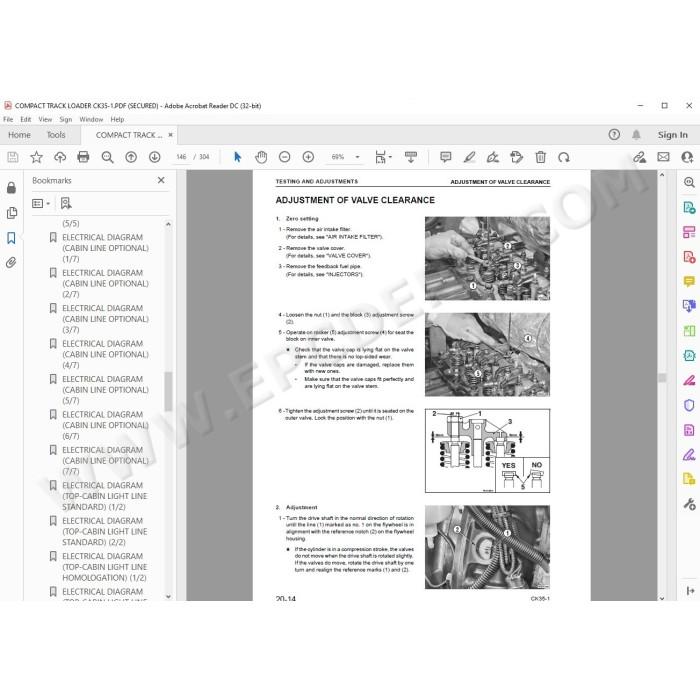Viewport: 700px width, 700px height.
Task: Open bookmark CABIN LINE OPTIONAL (5/7)
Action: (105, 390)
